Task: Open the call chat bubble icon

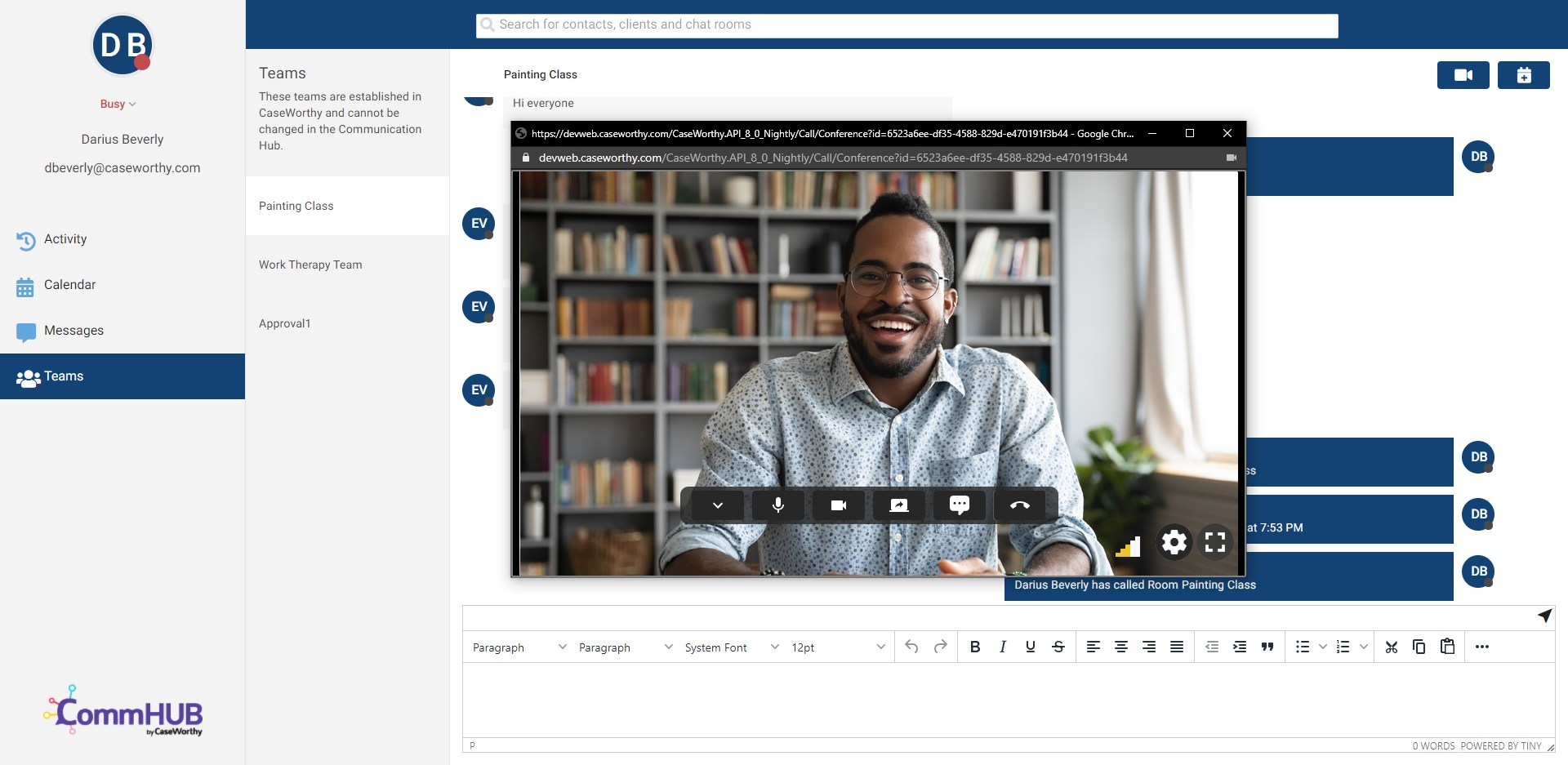Action: [959, 505]
